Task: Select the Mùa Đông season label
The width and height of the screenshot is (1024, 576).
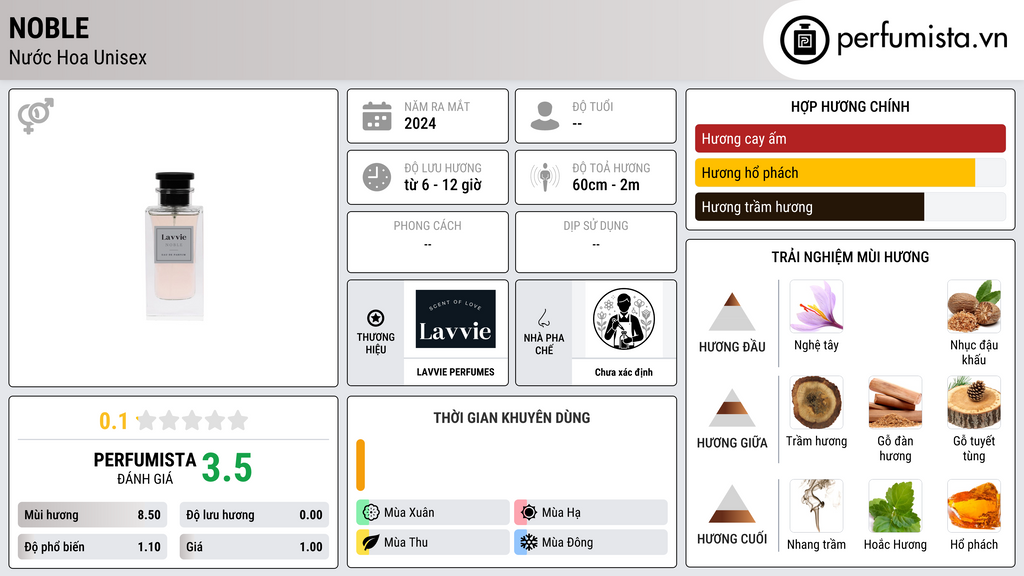Action: pyautogui.click(x=568, y=542)
